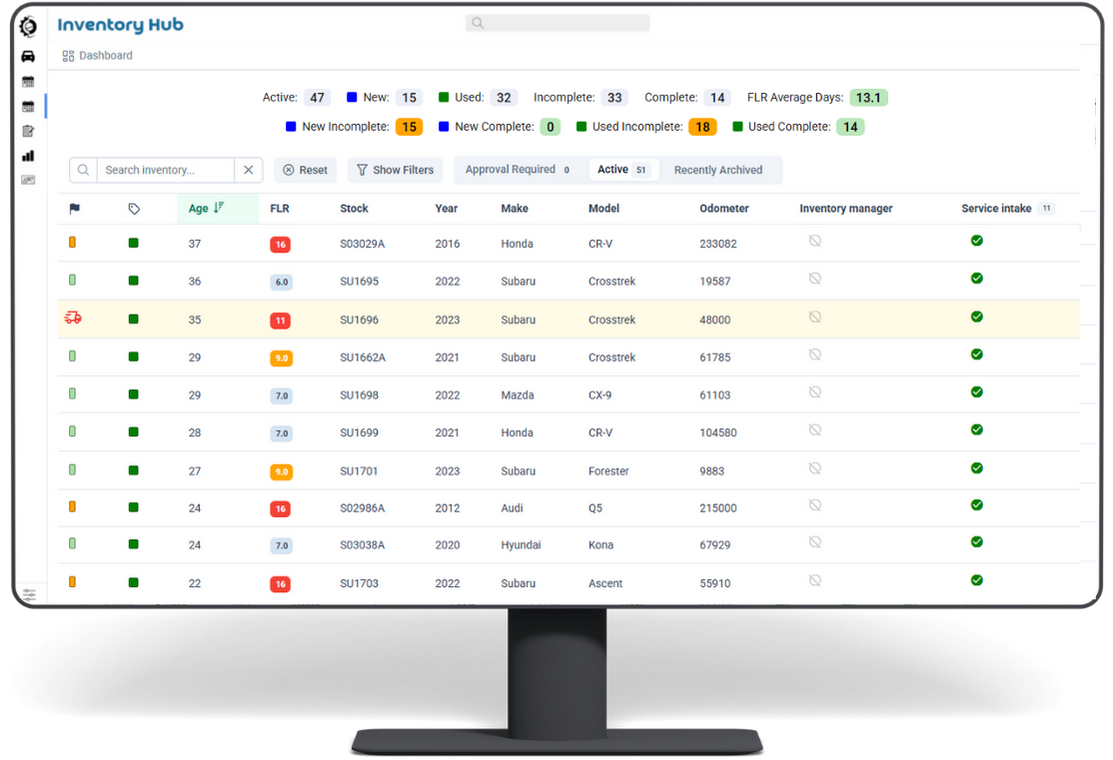Toggle the orange flag on the Audi Q5 row
Screen dimensions: 1113x760
[71, 507]
